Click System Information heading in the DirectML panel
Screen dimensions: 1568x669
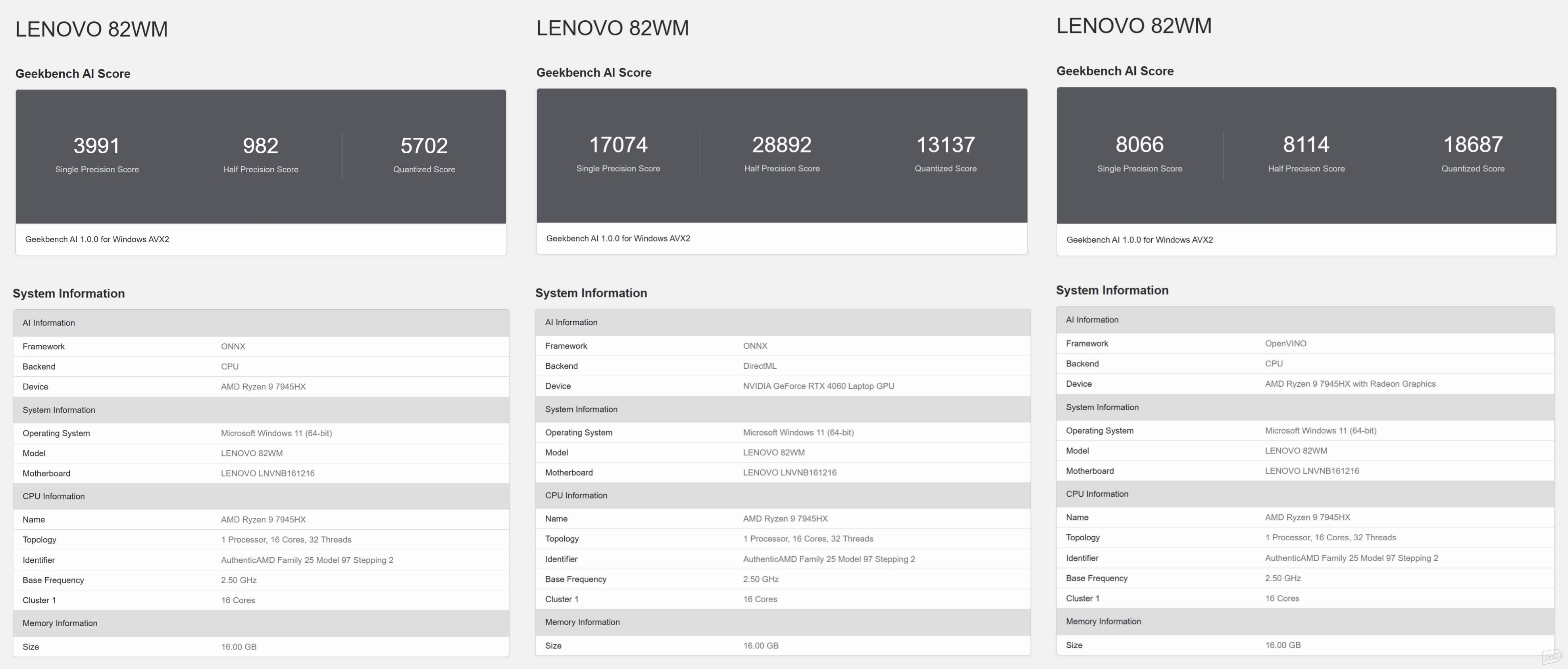click(x=591, y=293)
